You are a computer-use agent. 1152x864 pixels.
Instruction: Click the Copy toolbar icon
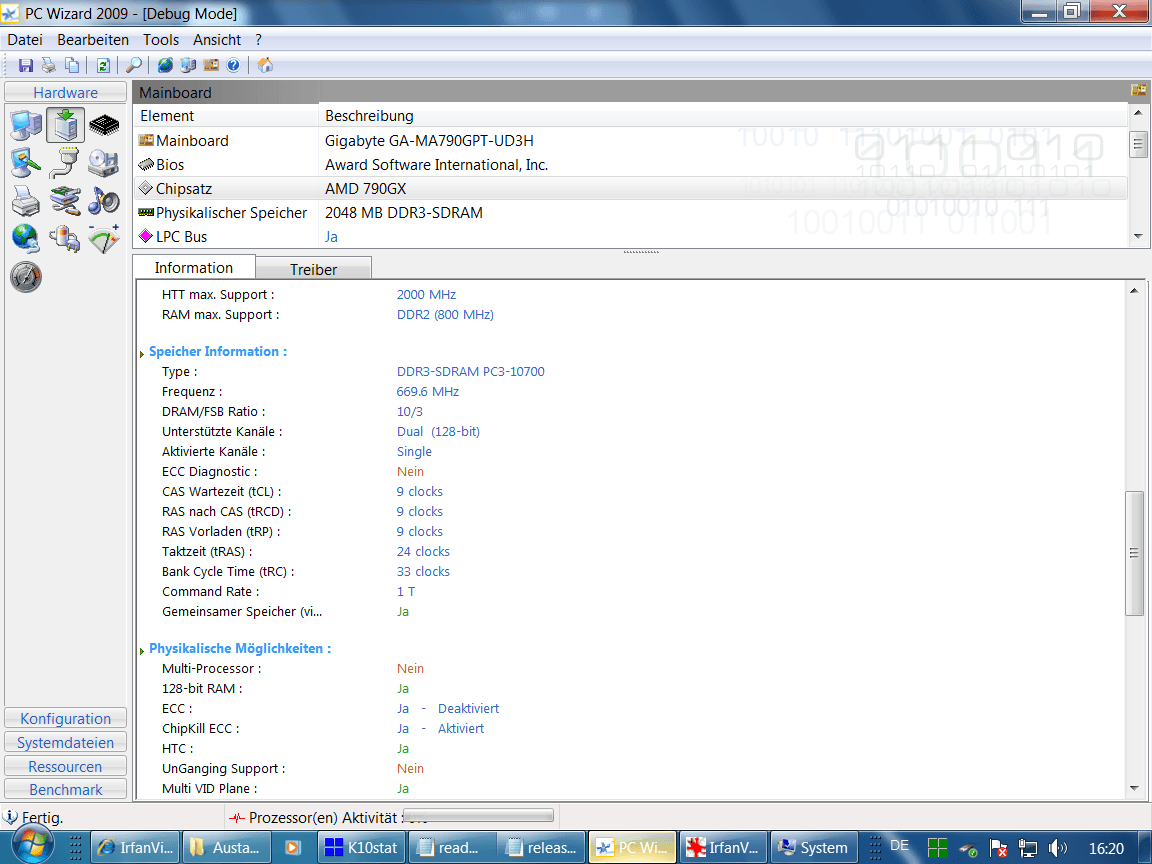[x=72, y=65]
